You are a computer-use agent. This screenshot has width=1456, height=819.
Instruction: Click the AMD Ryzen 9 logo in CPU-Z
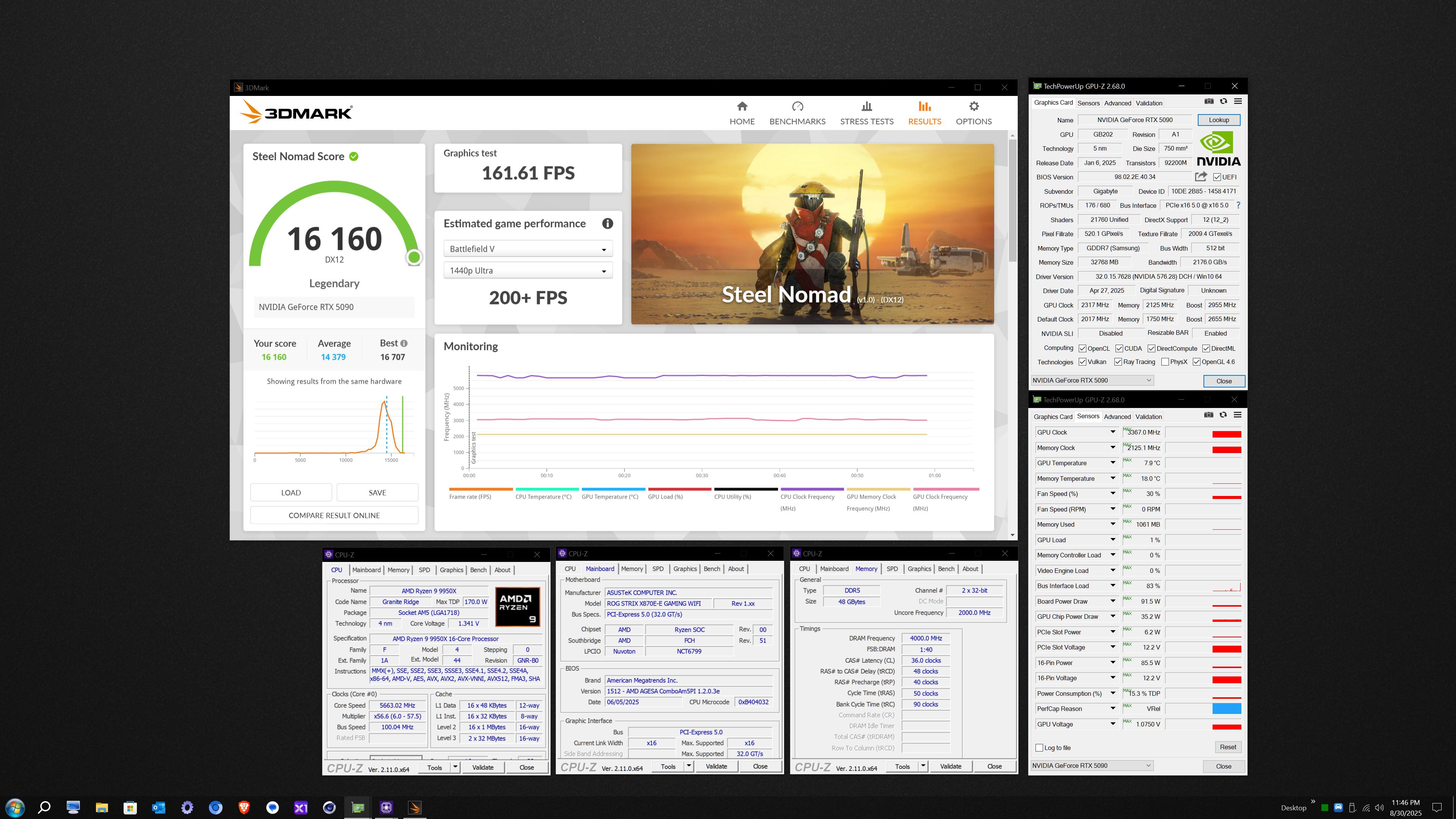click(517, 607)
